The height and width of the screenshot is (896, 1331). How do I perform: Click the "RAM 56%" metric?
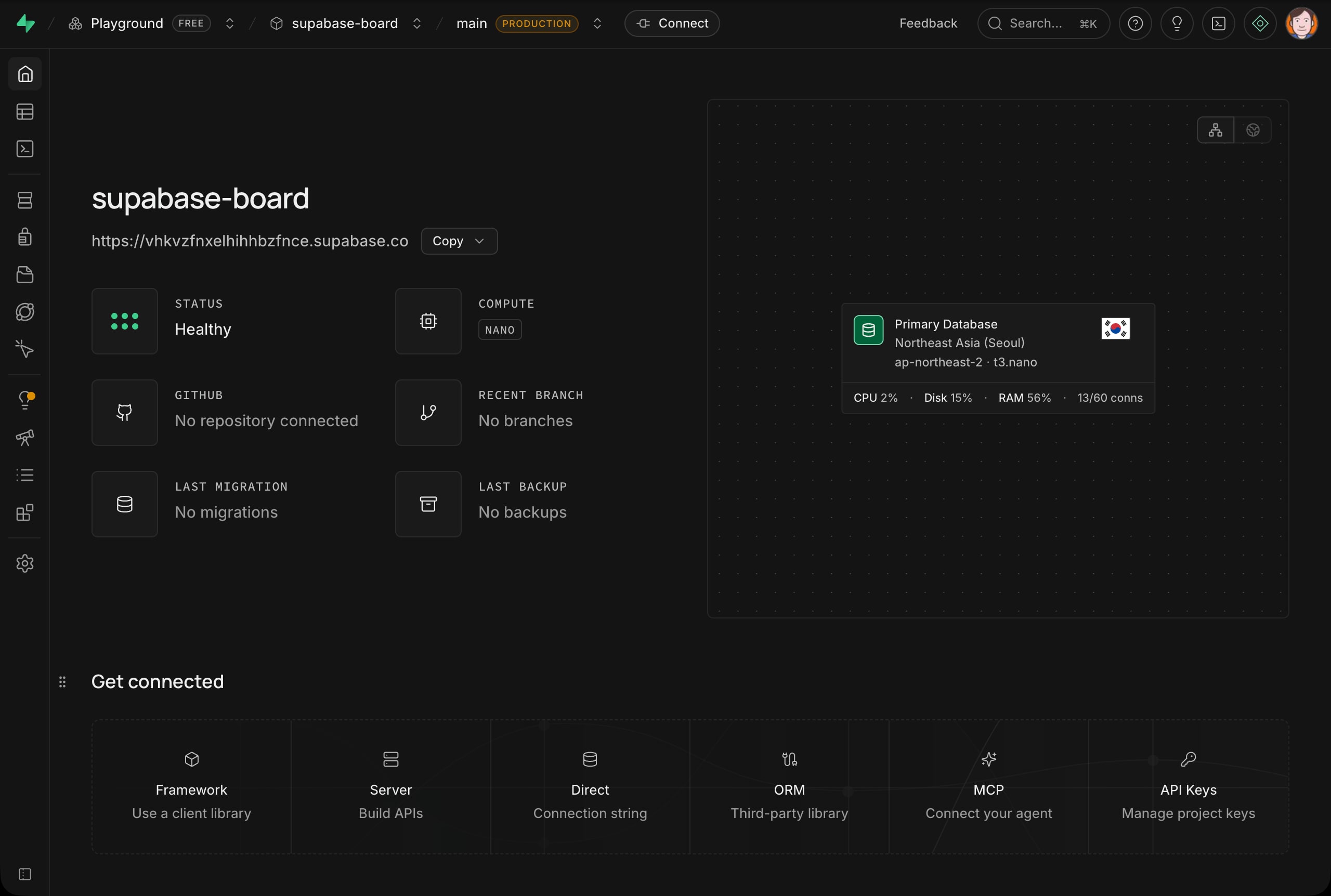pos(1025,398)
